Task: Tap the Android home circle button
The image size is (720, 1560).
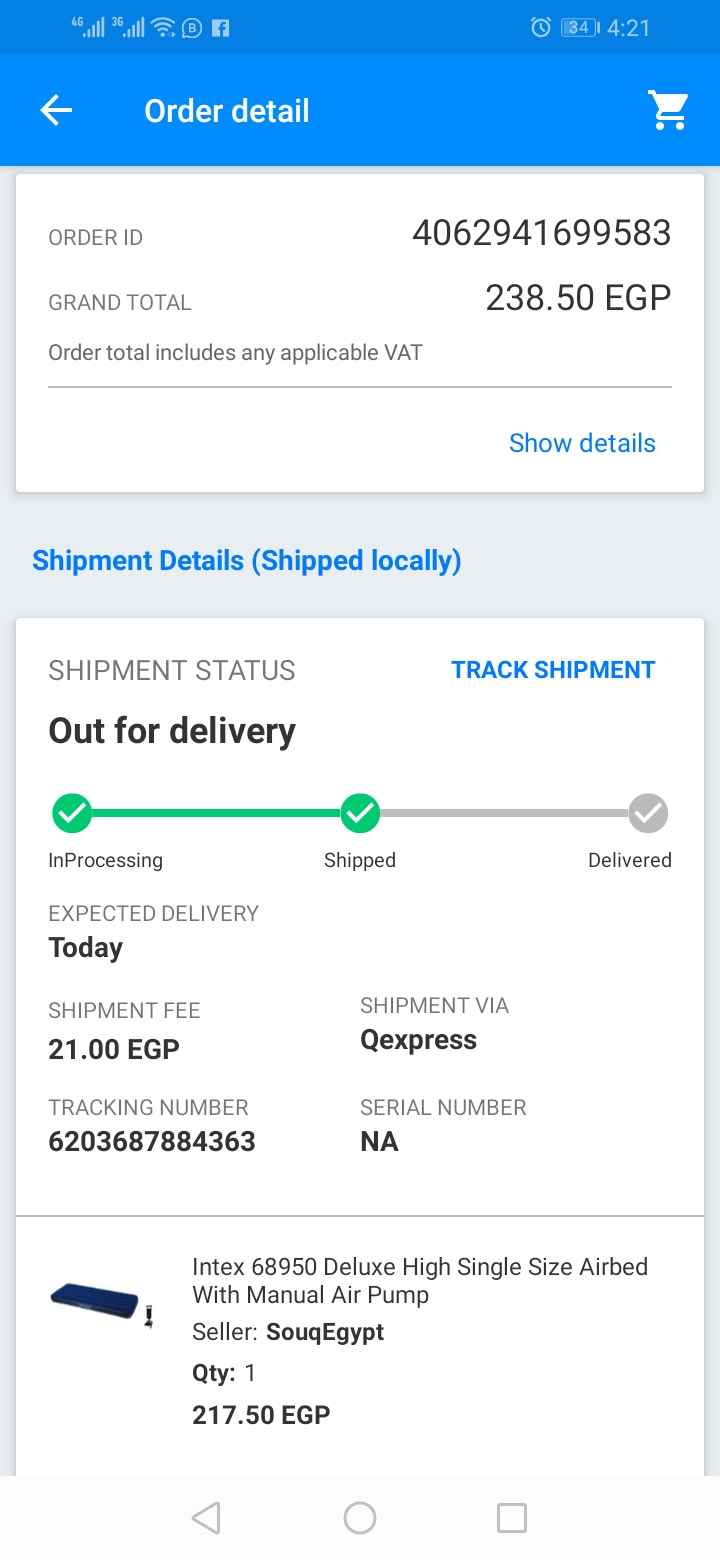Action: [360, 1518]
